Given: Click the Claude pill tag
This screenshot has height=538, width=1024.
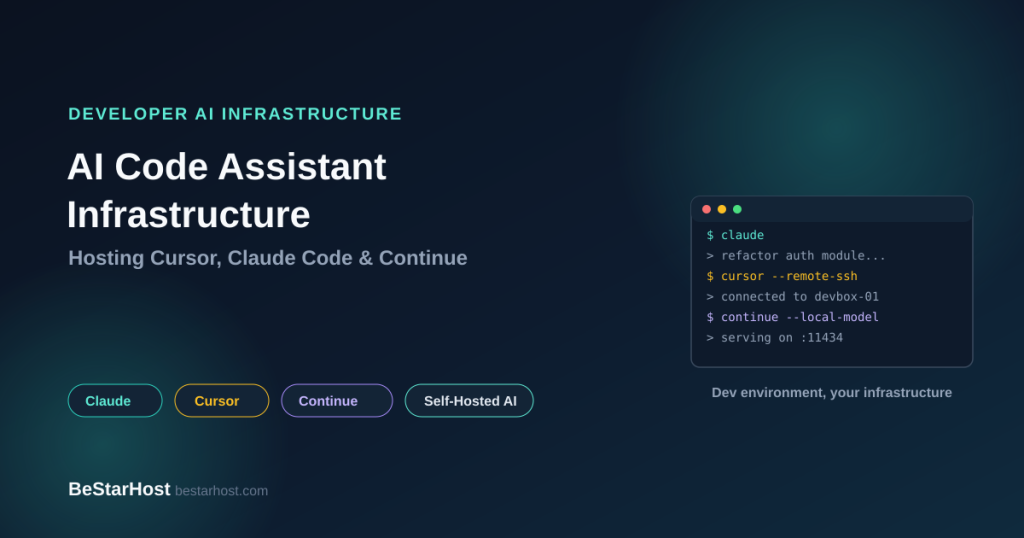Looking at the screenshot, I should tap(115, 401).
